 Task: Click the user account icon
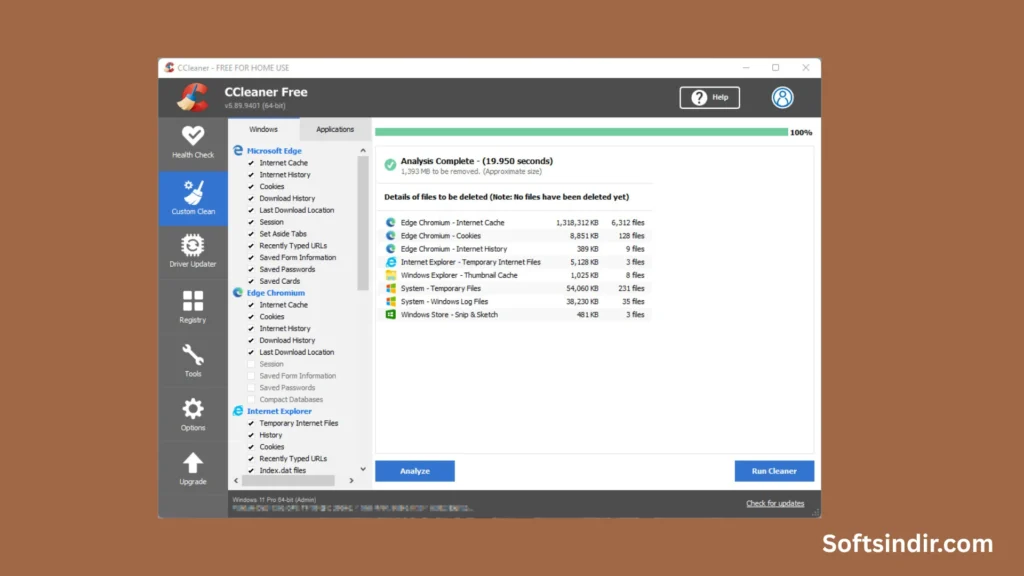point(782,97)
